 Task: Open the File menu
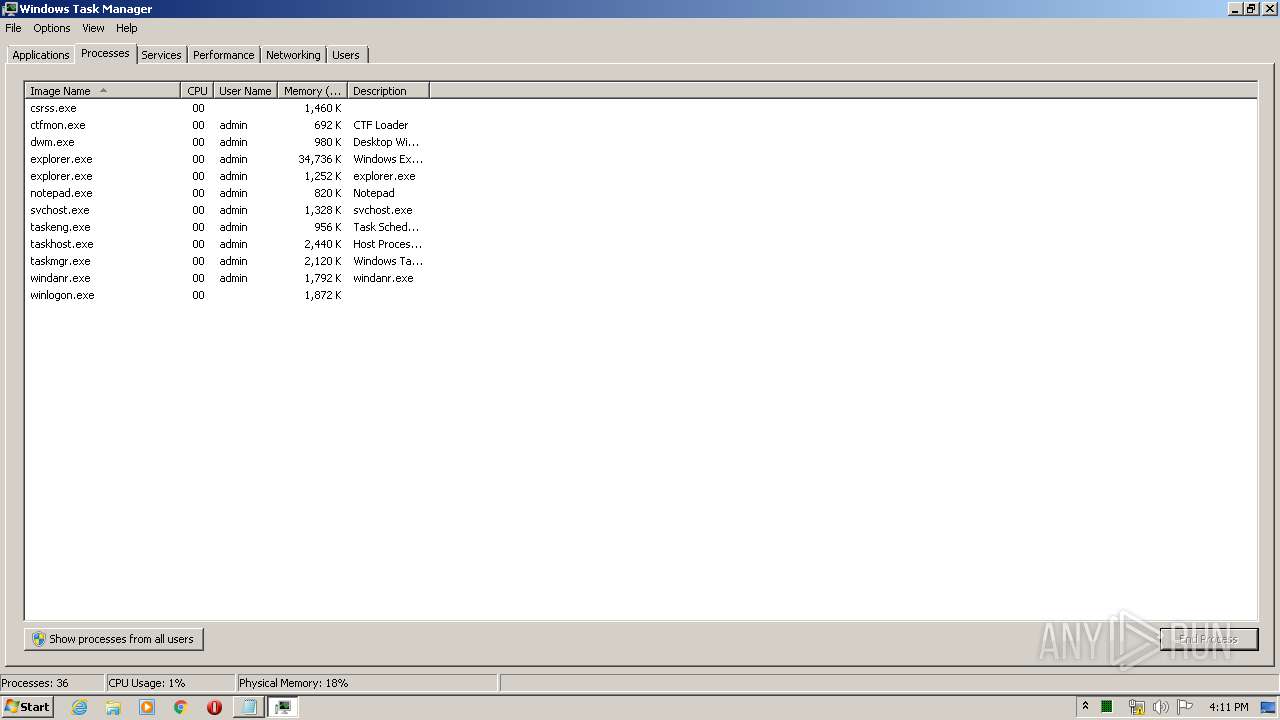pyautogui.click(x=13, y=28)
